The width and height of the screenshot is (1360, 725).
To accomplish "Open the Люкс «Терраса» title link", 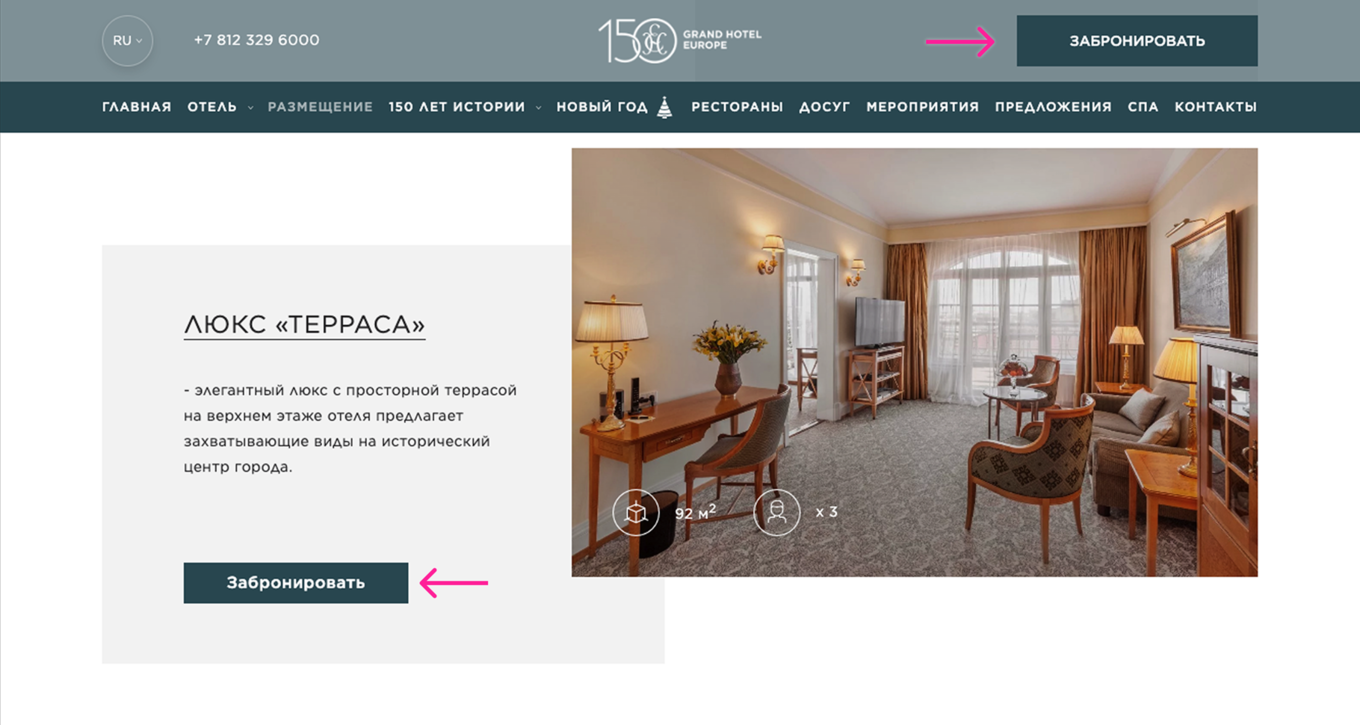I will (305, 325).
